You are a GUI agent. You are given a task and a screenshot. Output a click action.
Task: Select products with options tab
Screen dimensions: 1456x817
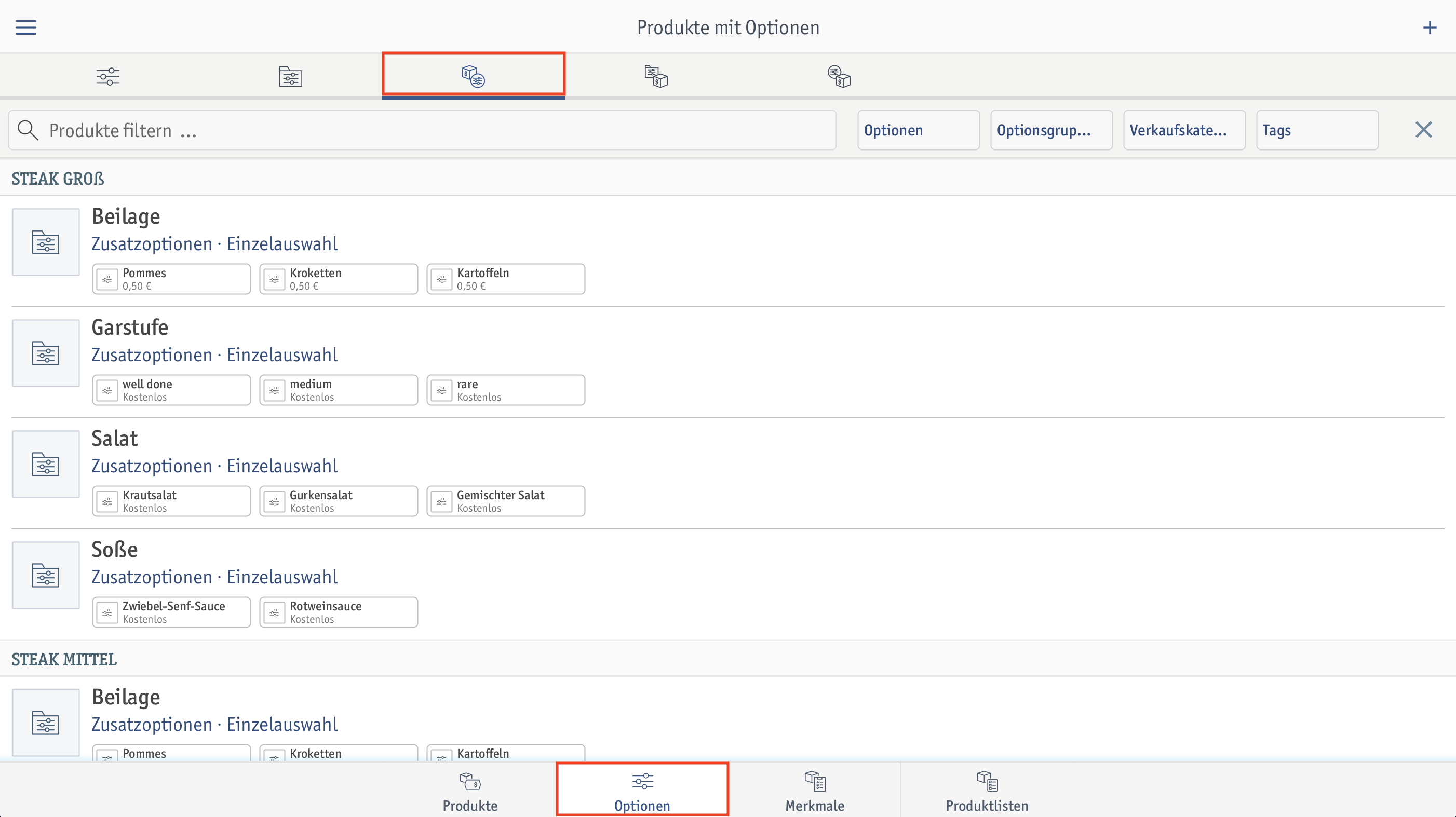tap(473, 75)
